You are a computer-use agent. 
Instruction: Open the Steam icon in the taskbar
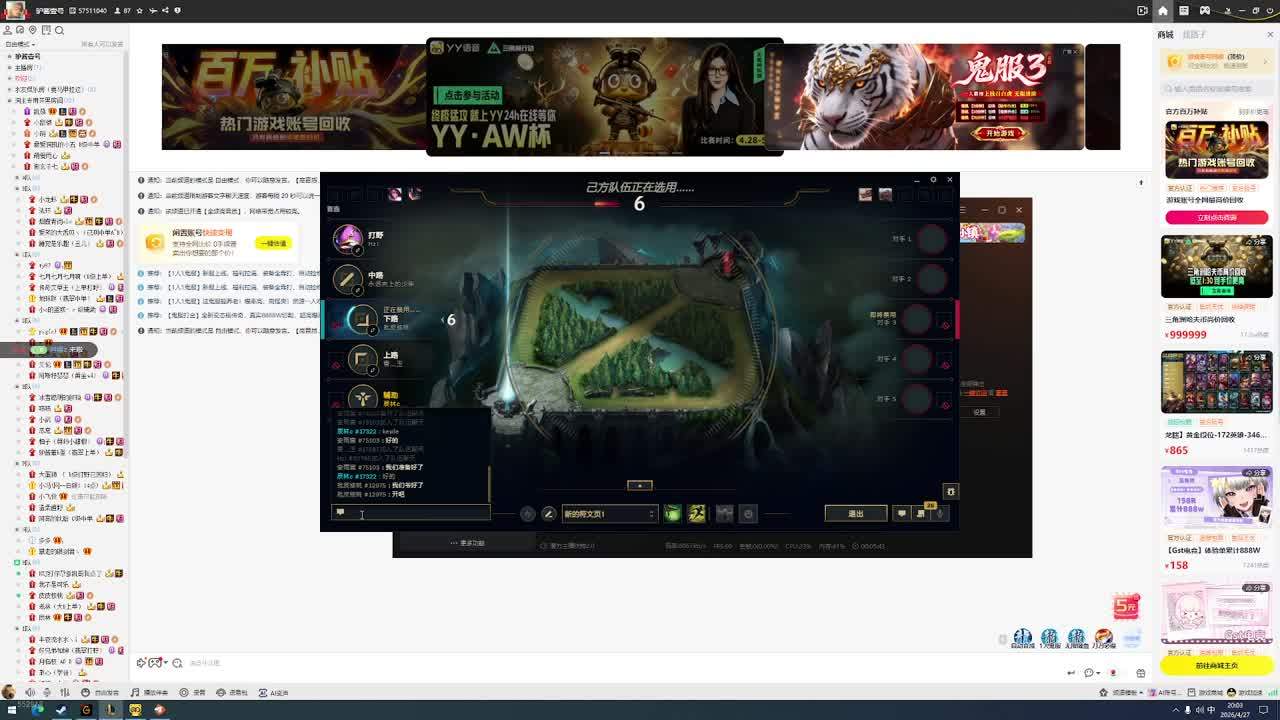(61, 710)
